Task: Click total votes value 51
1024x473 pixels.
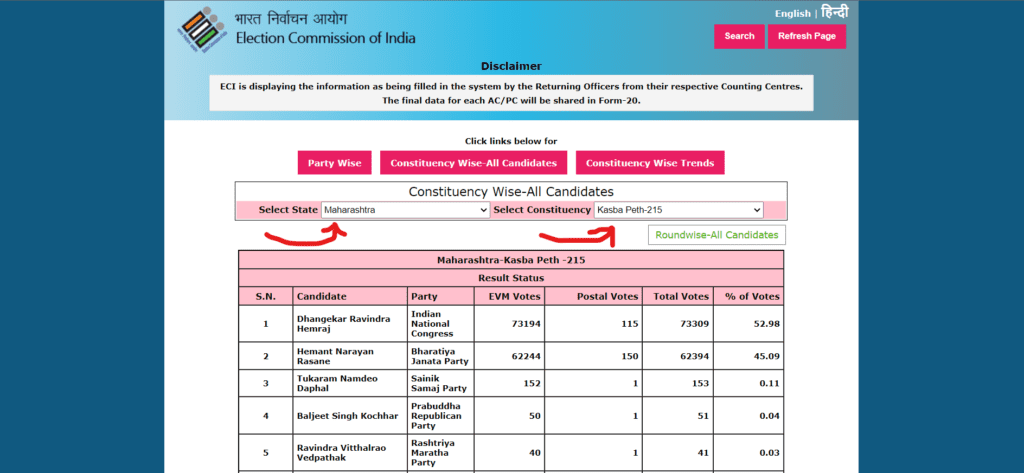Action: (x=703, y=416)
